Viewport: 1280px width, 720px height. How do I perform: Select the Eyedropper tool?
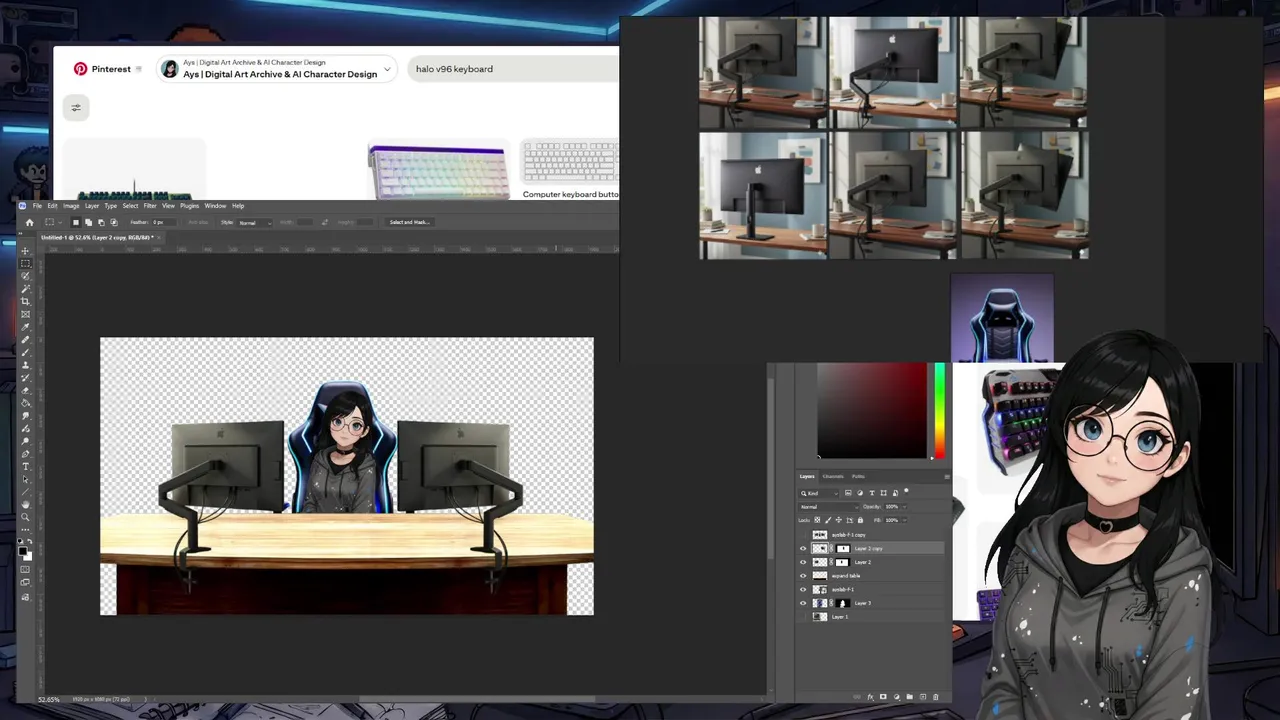25,327
